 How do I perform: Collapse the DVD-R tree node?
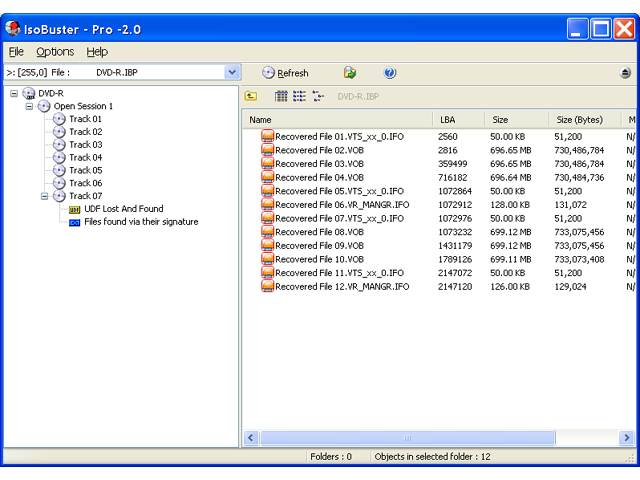(x=14, y=93)
